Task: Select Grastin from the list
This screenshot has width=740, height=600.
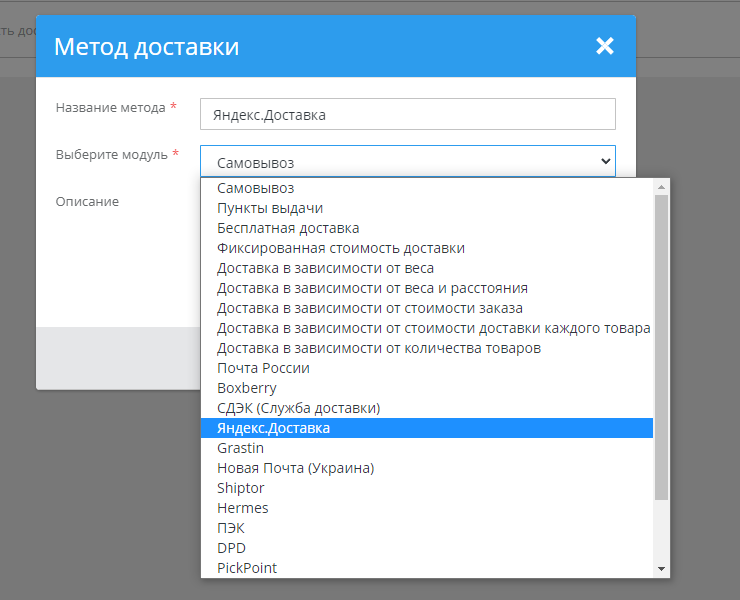Action: (240, 448)
